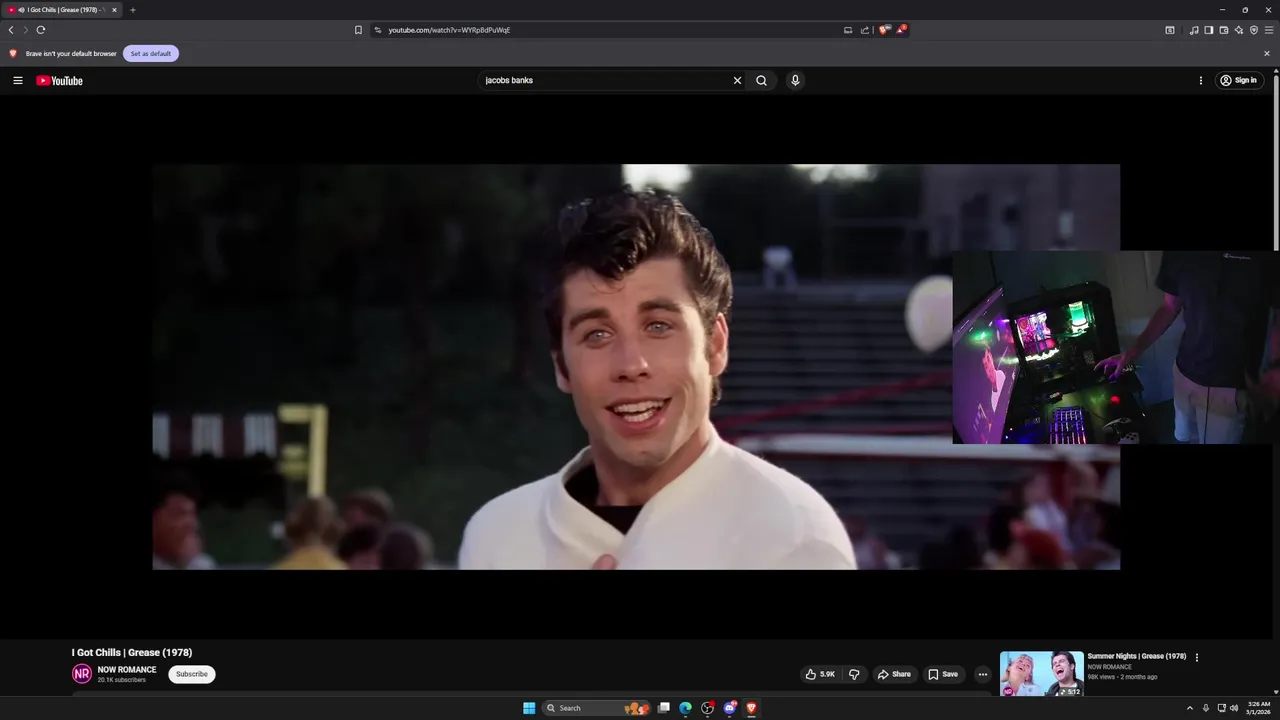
Task: Open the tab search icon on the toolbar
Action: coord(1170,30)
